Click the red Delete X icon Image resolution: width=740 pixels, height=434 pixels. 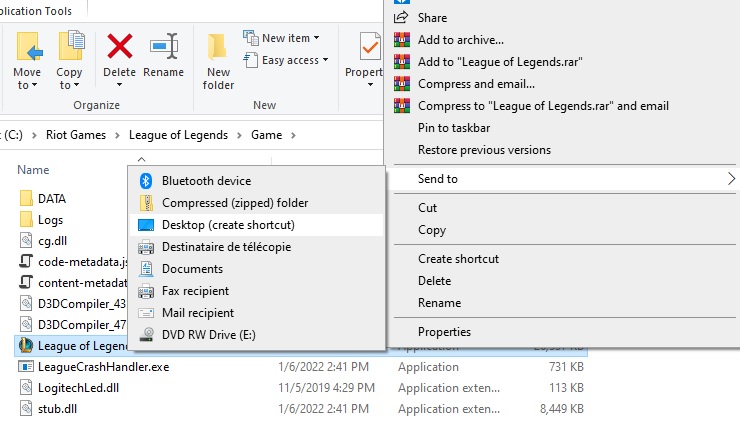point(120,46)
